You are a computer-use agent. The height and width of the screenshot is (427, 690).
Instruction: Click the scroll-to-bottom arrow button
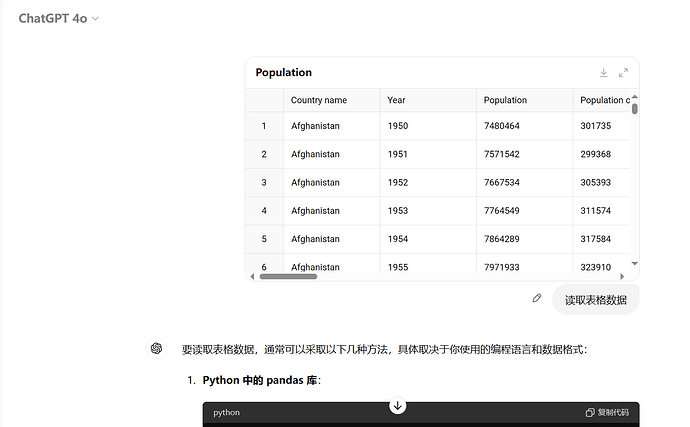pos(397,405)
